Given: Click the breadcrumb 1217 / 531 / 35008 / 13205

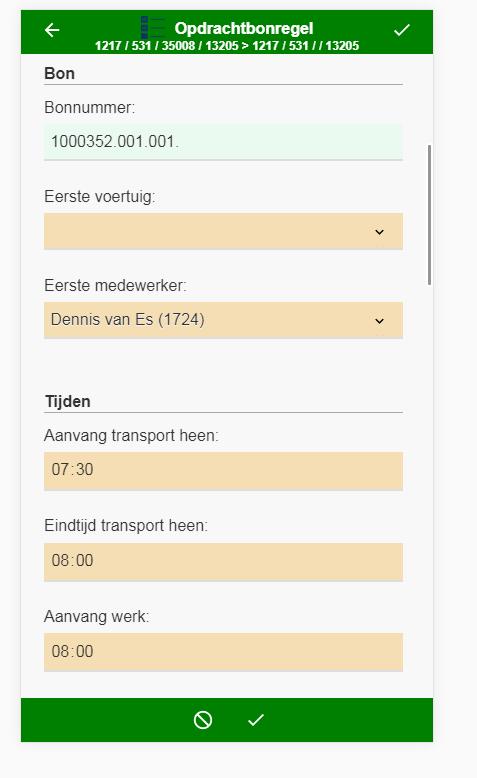Looking at the screenshot, I should pyautogui.click(x=167, y=46).
